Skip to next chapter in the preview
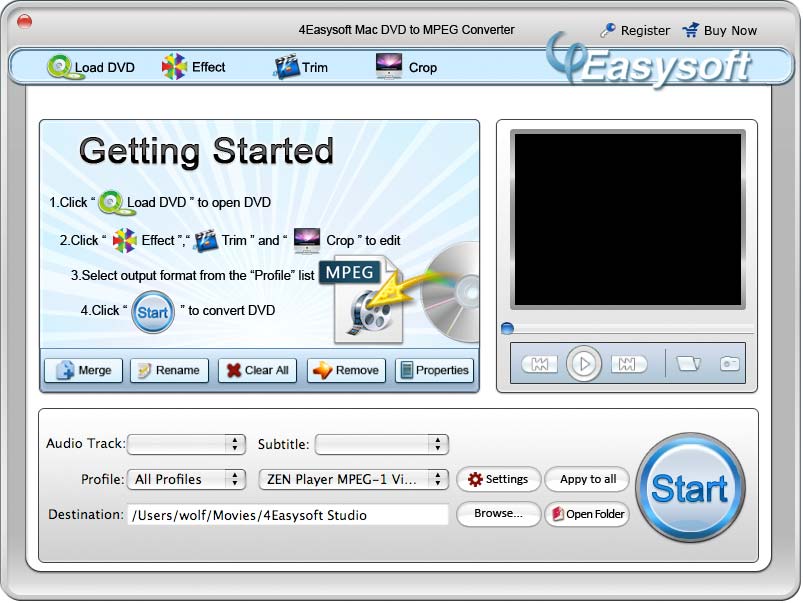The image size is (803, 603). (x=628, y=364)
